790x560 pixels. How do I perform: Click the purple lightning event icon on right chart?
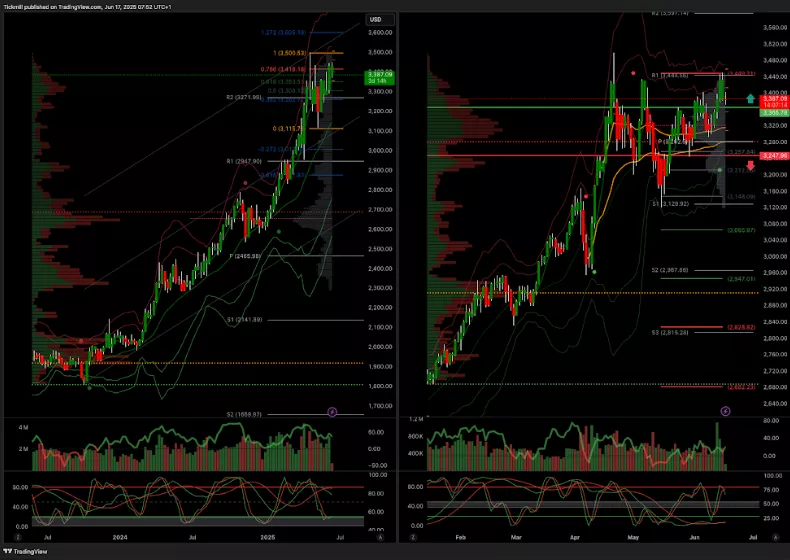726,411
